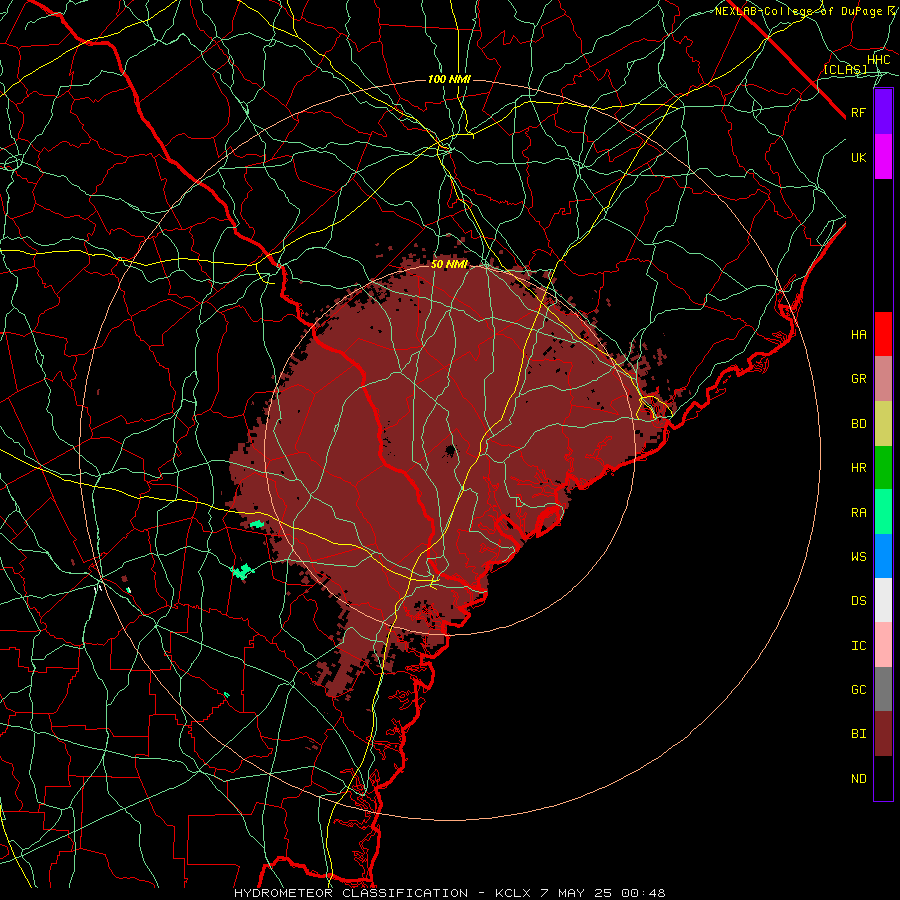Screen dimensions: 900x900
Task: Select the BD yellow-olive legend swatch
Action: click(x=883, y=424)
